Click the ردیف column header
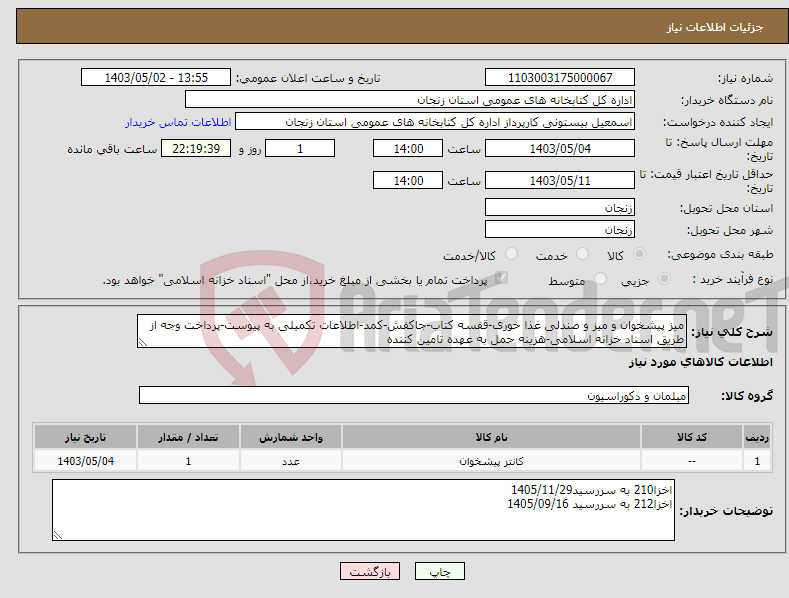This screenshot has width=789, height=598. 757,437
